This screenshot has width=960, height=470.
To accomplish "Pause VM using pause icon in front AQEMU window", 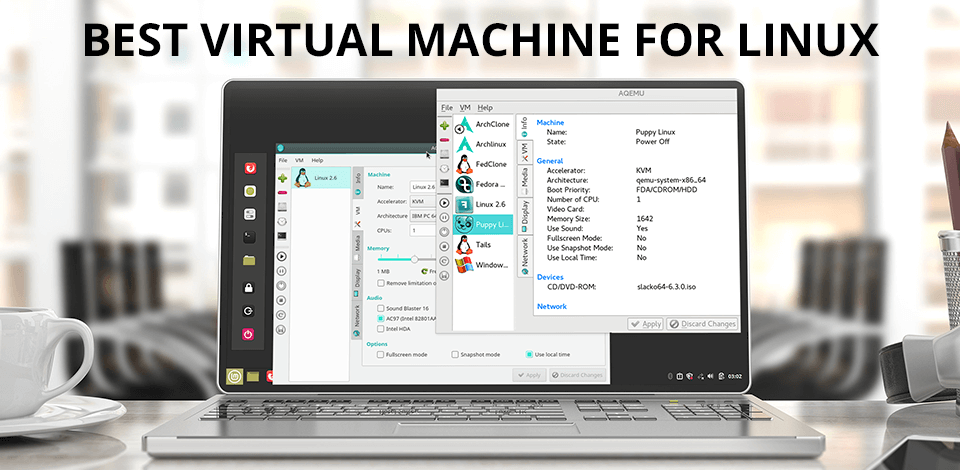I will [444, 217].
